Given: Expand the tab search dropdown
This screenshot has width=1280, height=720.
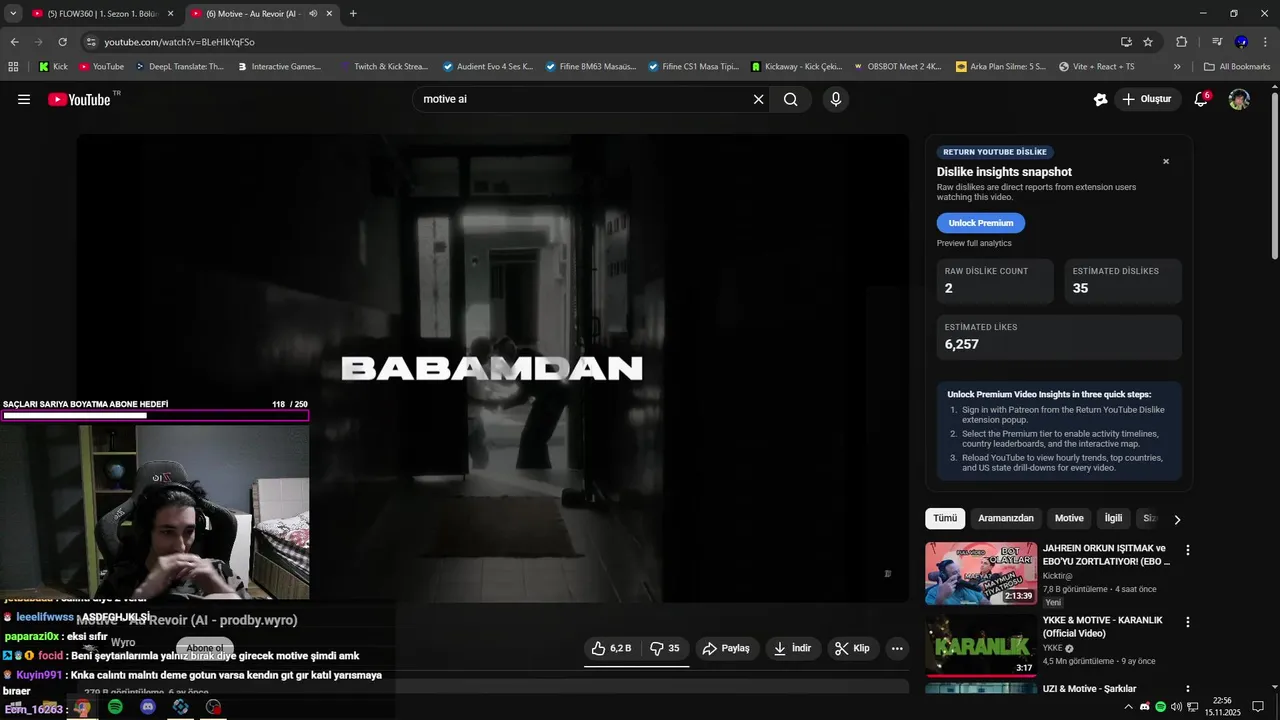Looking at the screenshot, I should (x=13, y=14).
